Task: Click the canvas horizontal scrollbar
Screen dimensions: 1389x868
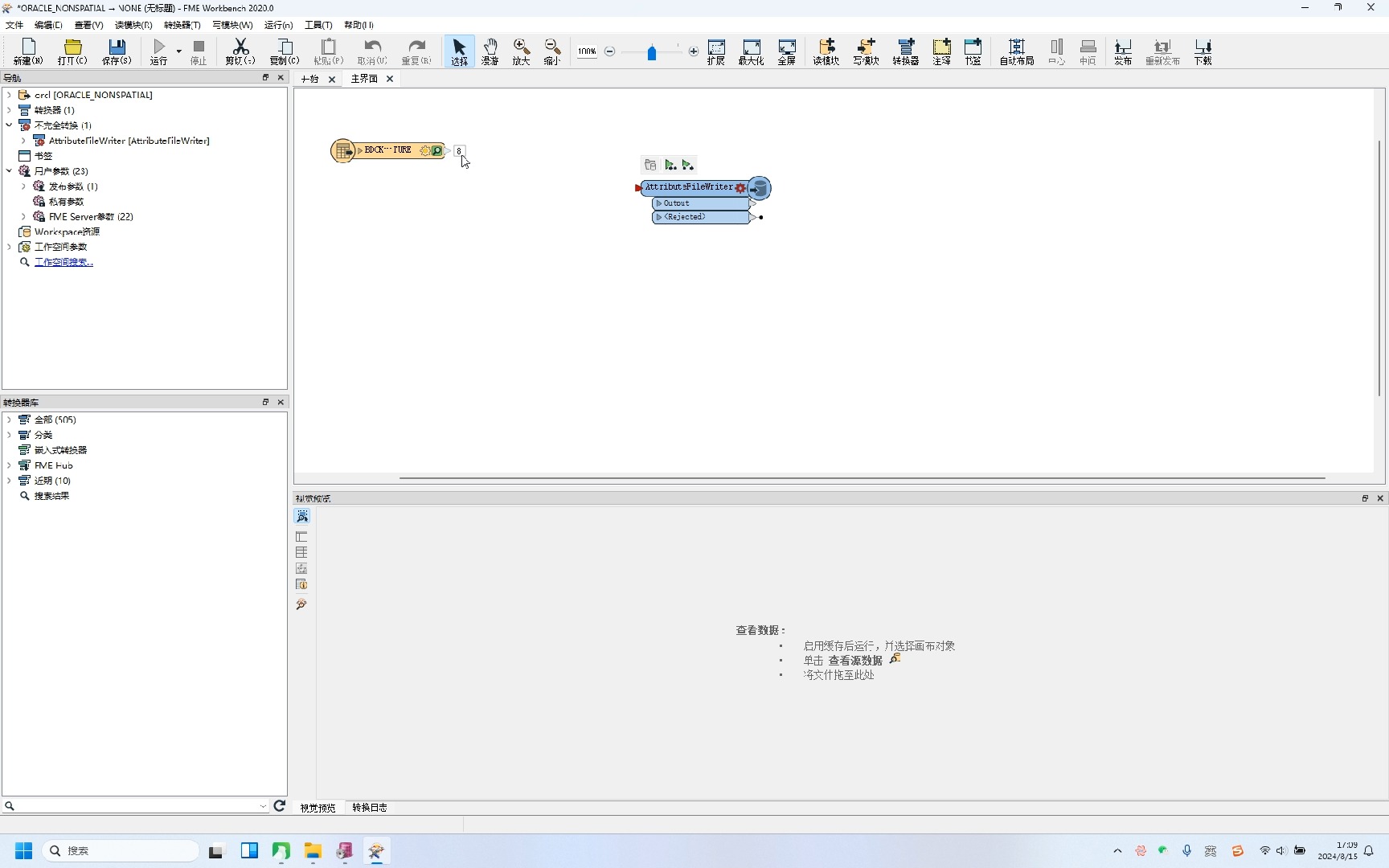Action: (x=862, y=478)
